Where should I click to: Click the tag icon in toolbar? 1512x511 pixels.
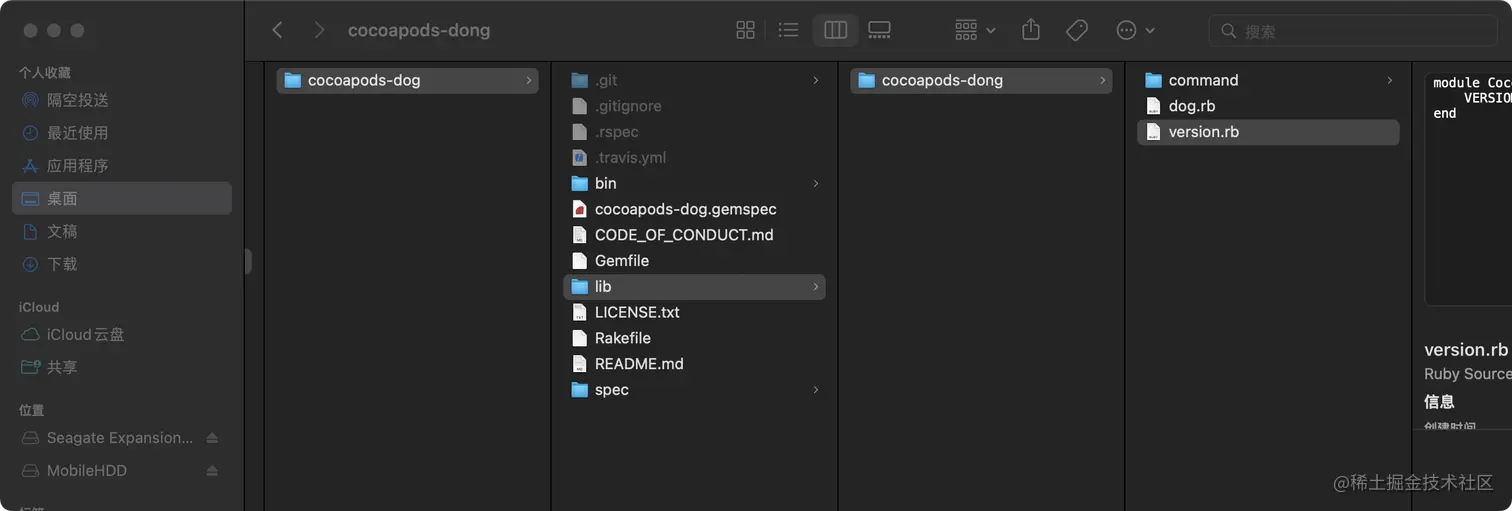1077,30
